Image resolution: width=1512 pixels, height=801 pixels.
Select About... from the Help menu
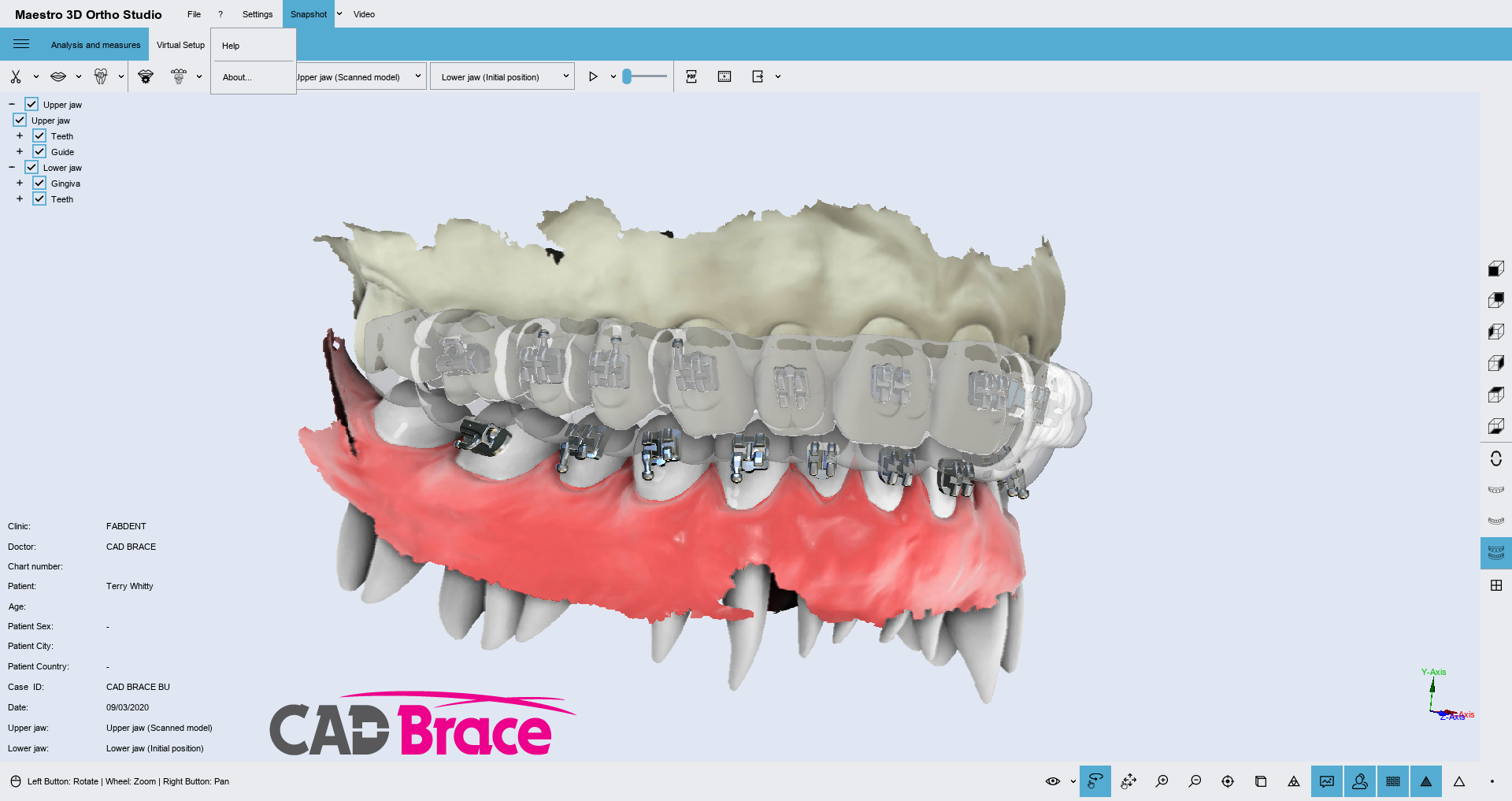(237, 77)
